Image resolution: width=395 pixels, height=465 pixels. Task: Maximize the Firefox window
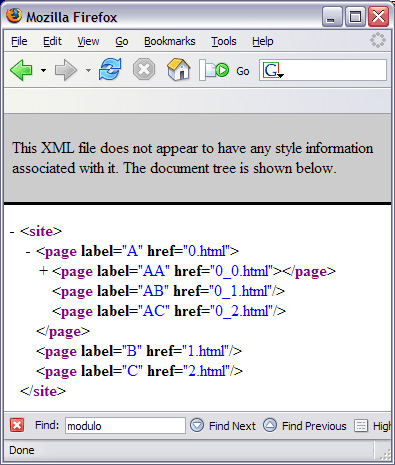pyautogui.click(x=355, y=16)
